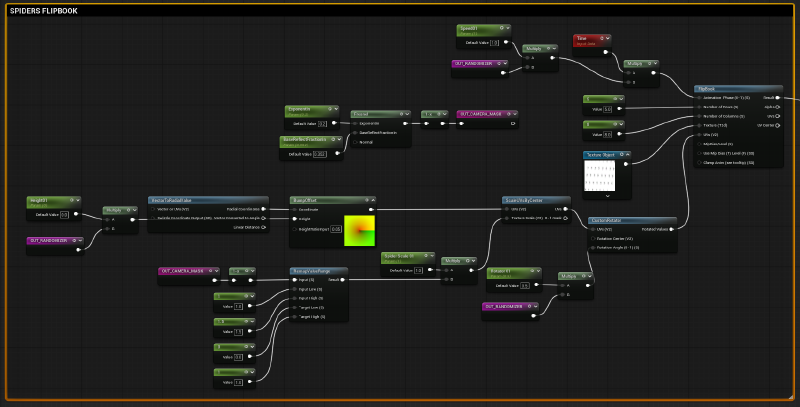This screenshot has height=407, width=800.
Task: Click the CustomRotator Rotated Values output pin
Action: tap(673, 229)
